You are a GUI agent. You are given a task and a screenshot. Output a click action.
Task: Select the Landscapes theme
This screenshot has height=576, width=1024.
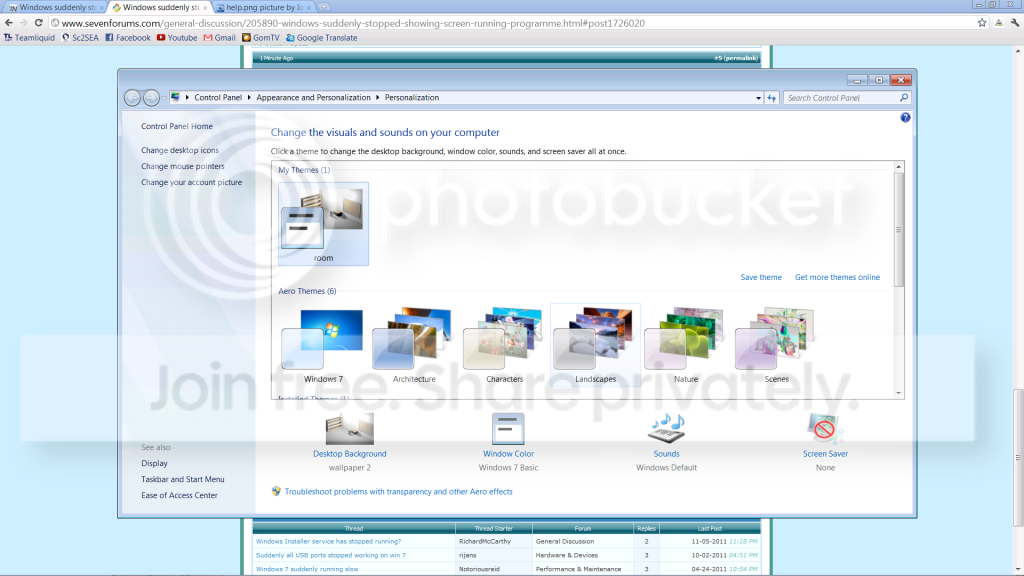pos(595,345)
